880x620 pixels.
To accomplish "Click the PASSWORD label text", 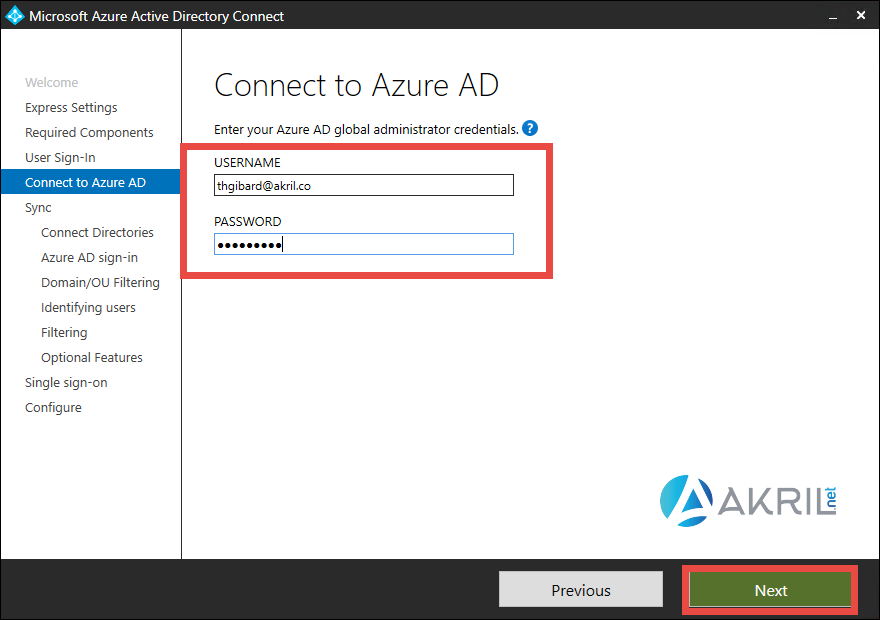I will coord(248,221).
